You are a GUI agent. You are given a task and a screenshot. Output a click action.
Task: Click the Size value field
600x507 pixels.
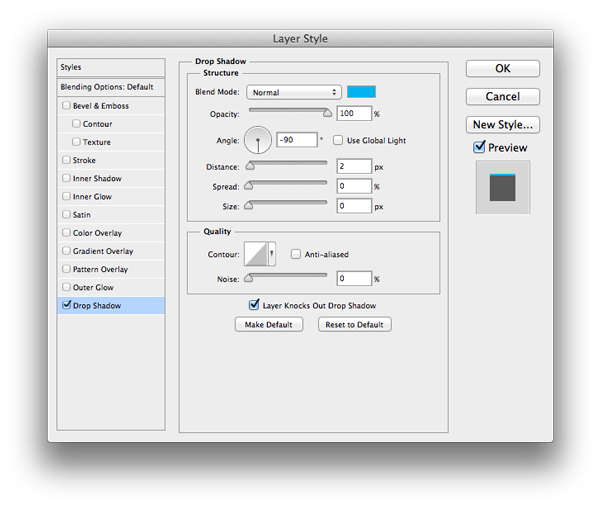(x=354, y=206)
